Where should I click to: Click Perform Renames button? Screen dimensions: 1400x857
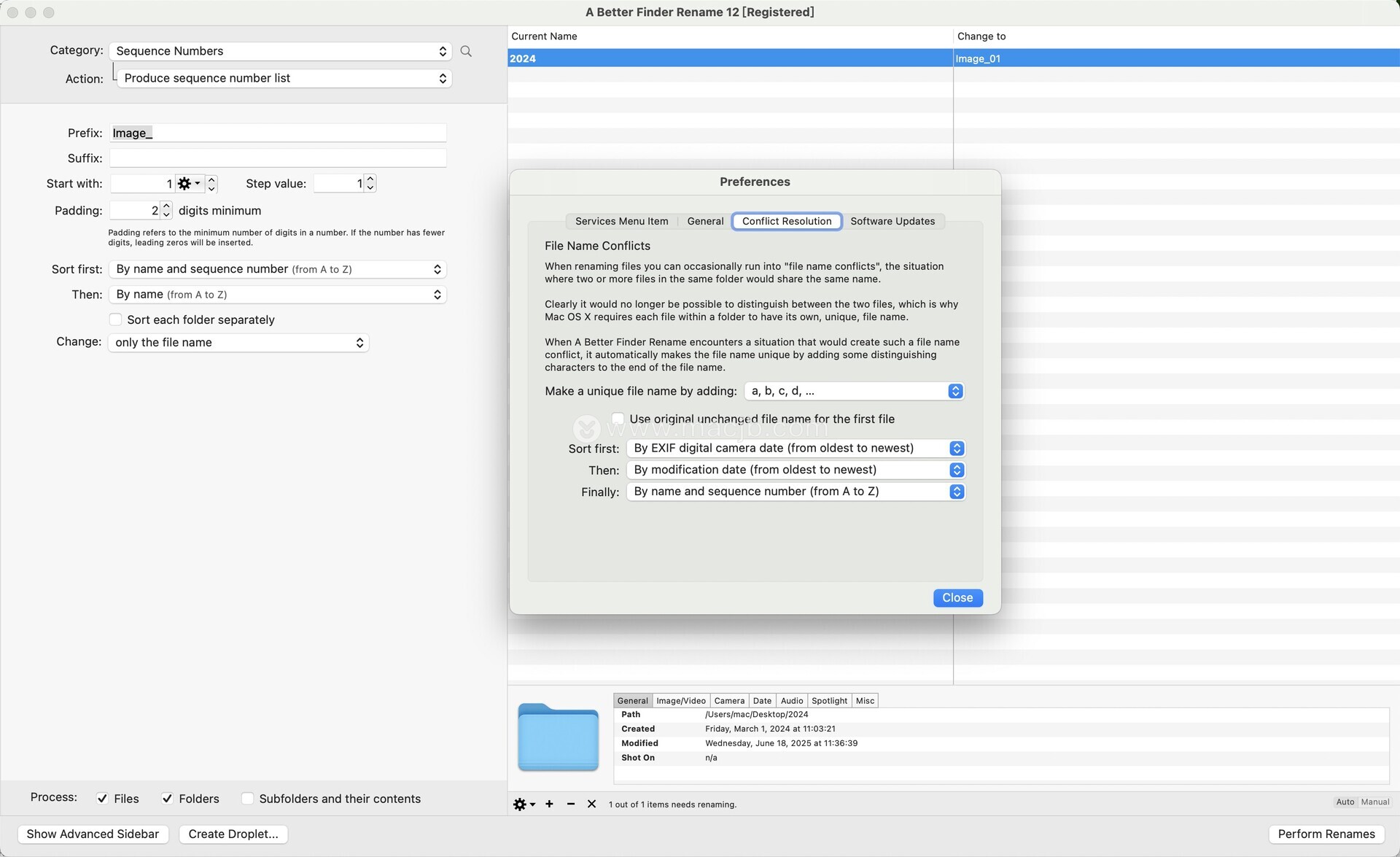pos(1326,834)
